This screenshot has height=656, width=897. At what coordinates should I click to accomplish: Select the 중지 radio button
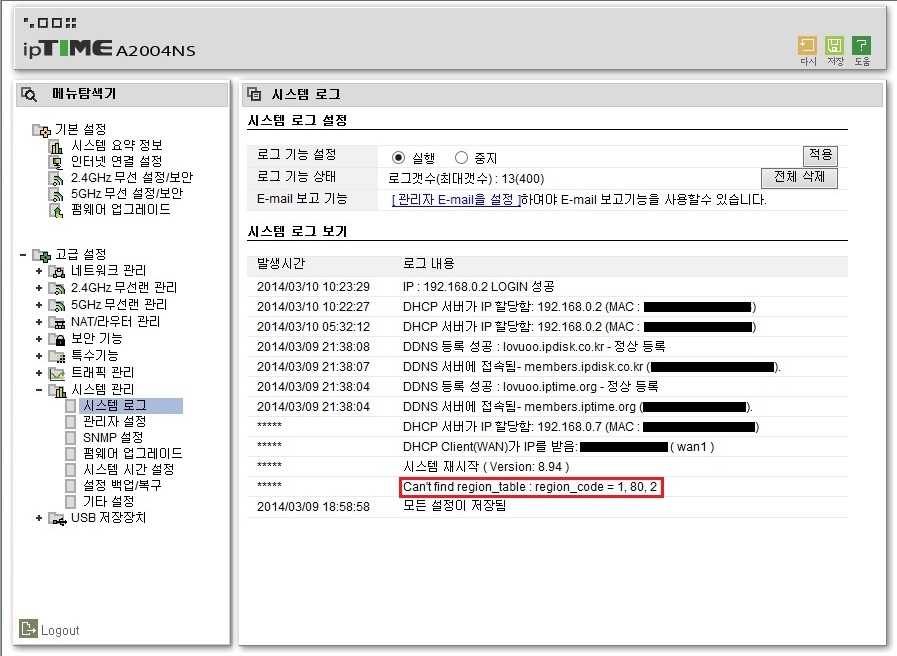click(461, 157)
